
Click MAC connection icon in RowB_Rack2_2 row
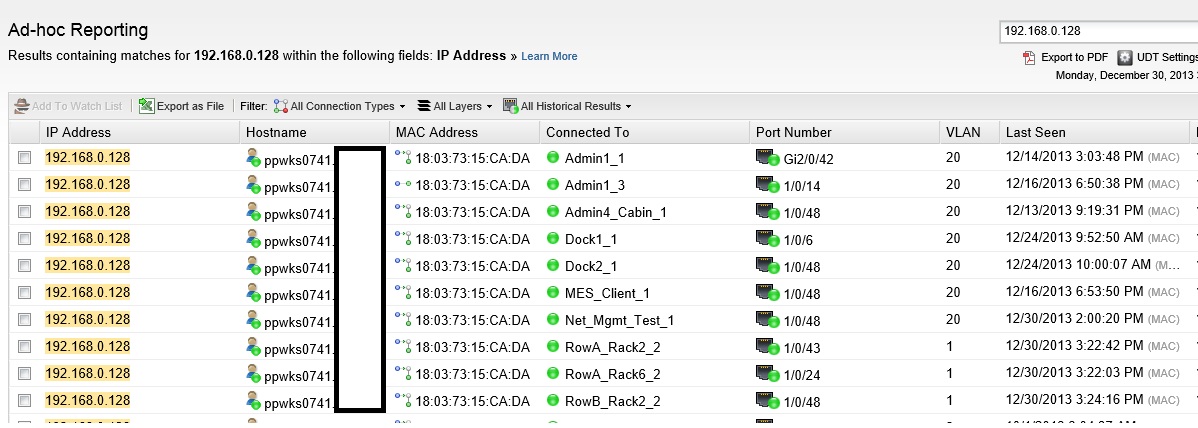403,400
